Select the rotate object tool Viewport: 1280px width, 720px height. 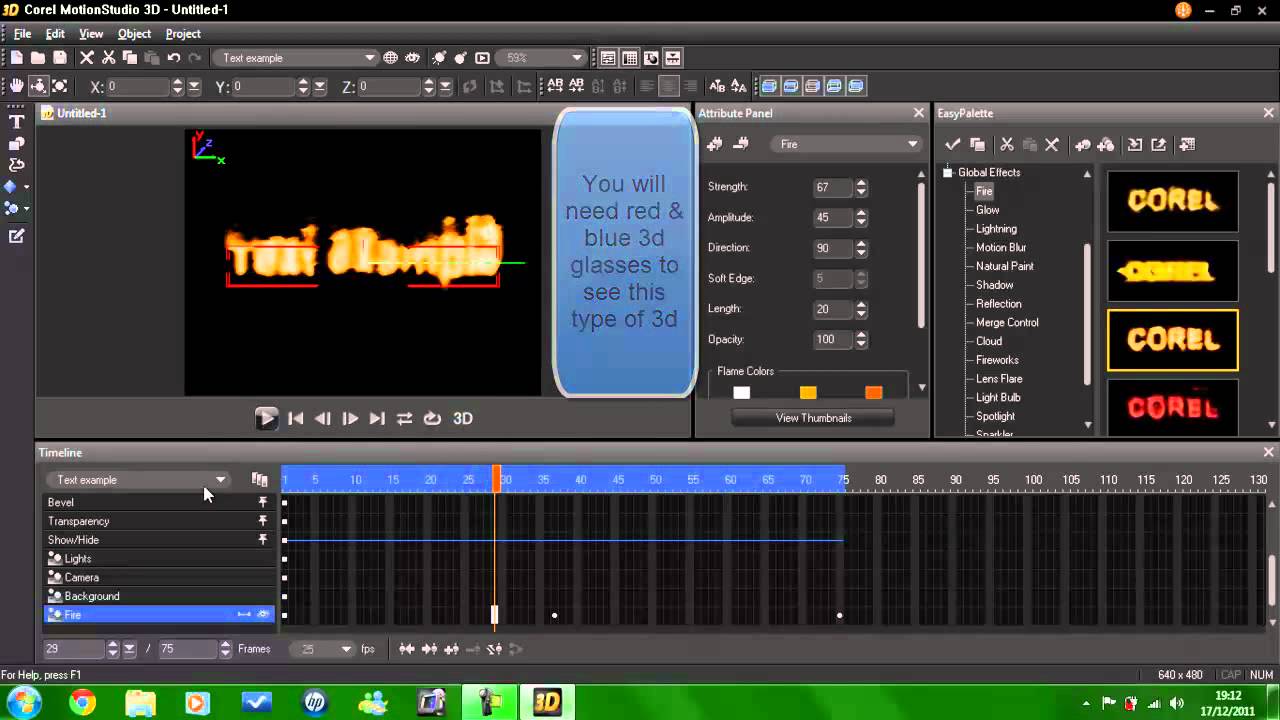click(x=38, y=87)
